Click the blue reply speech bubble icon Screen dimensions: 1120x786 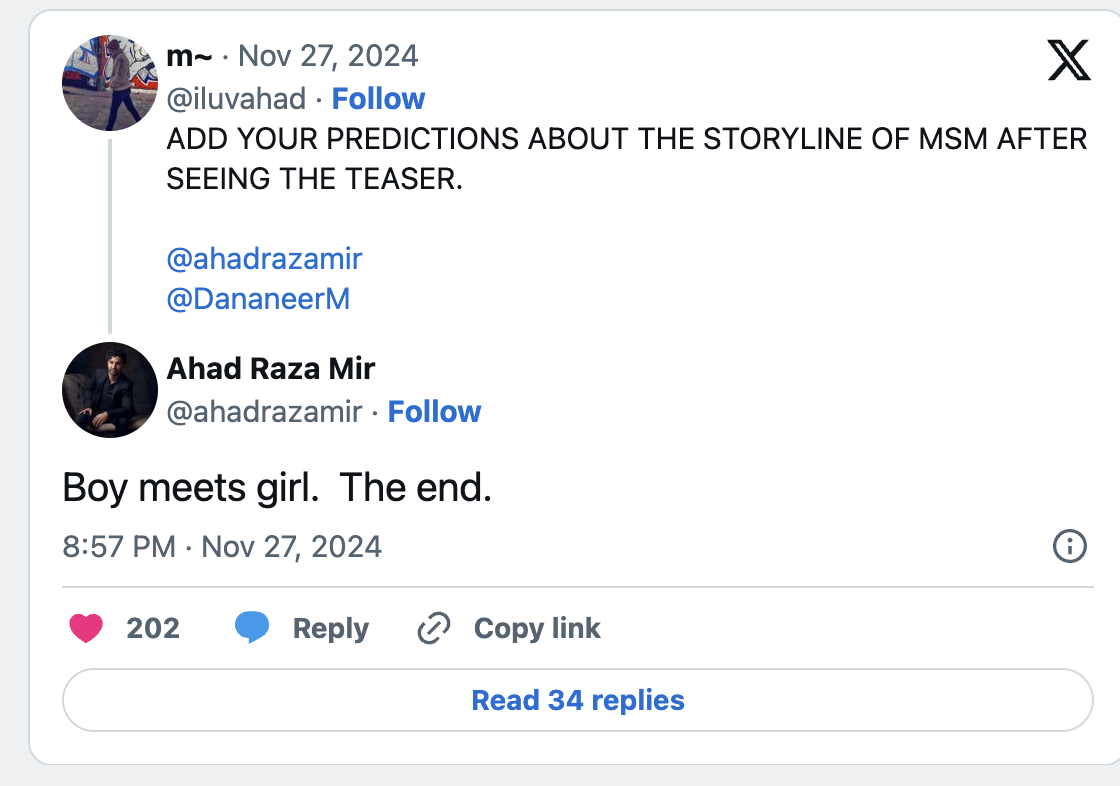coord(251,628)
